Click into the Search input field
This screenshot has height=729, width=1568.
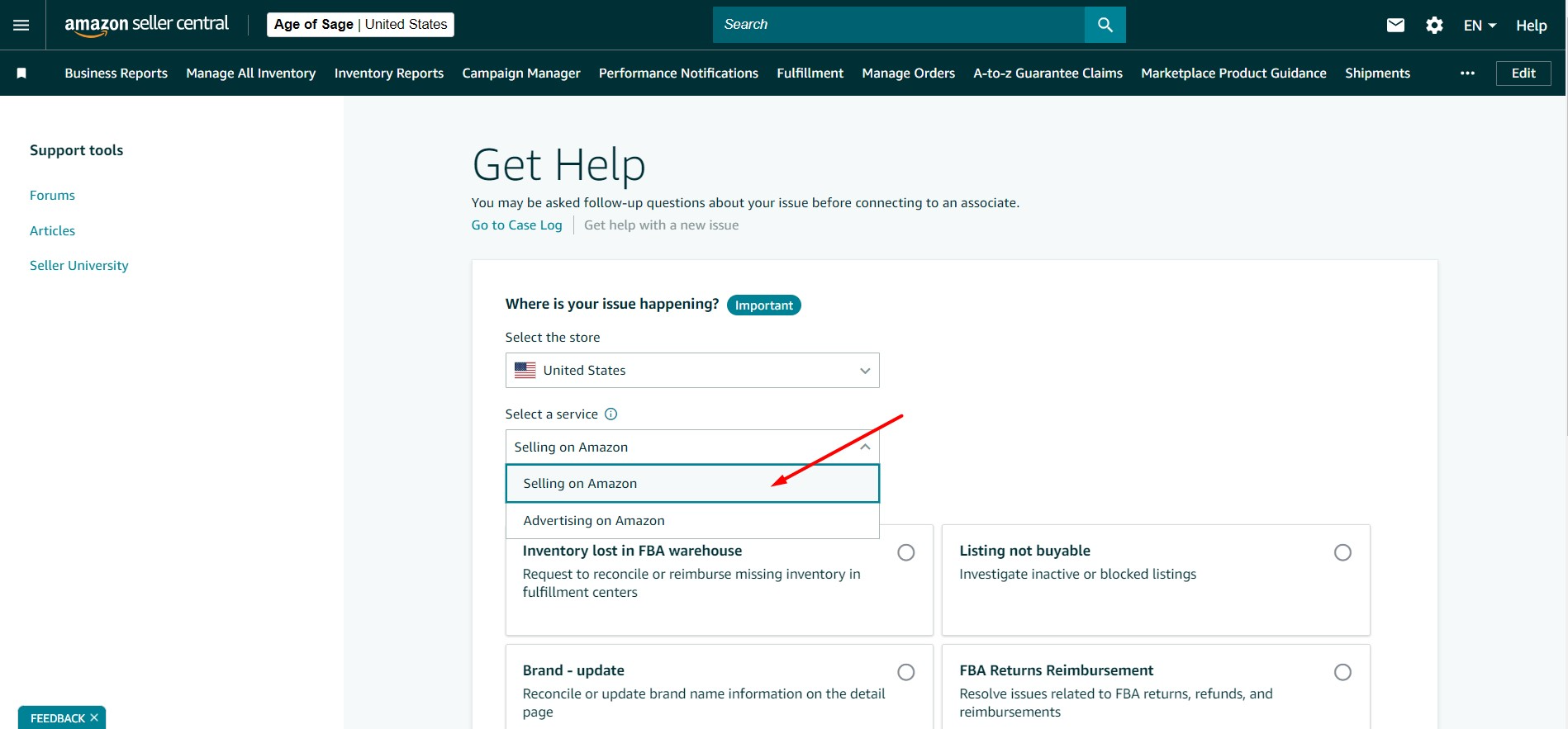click(899, 25)
